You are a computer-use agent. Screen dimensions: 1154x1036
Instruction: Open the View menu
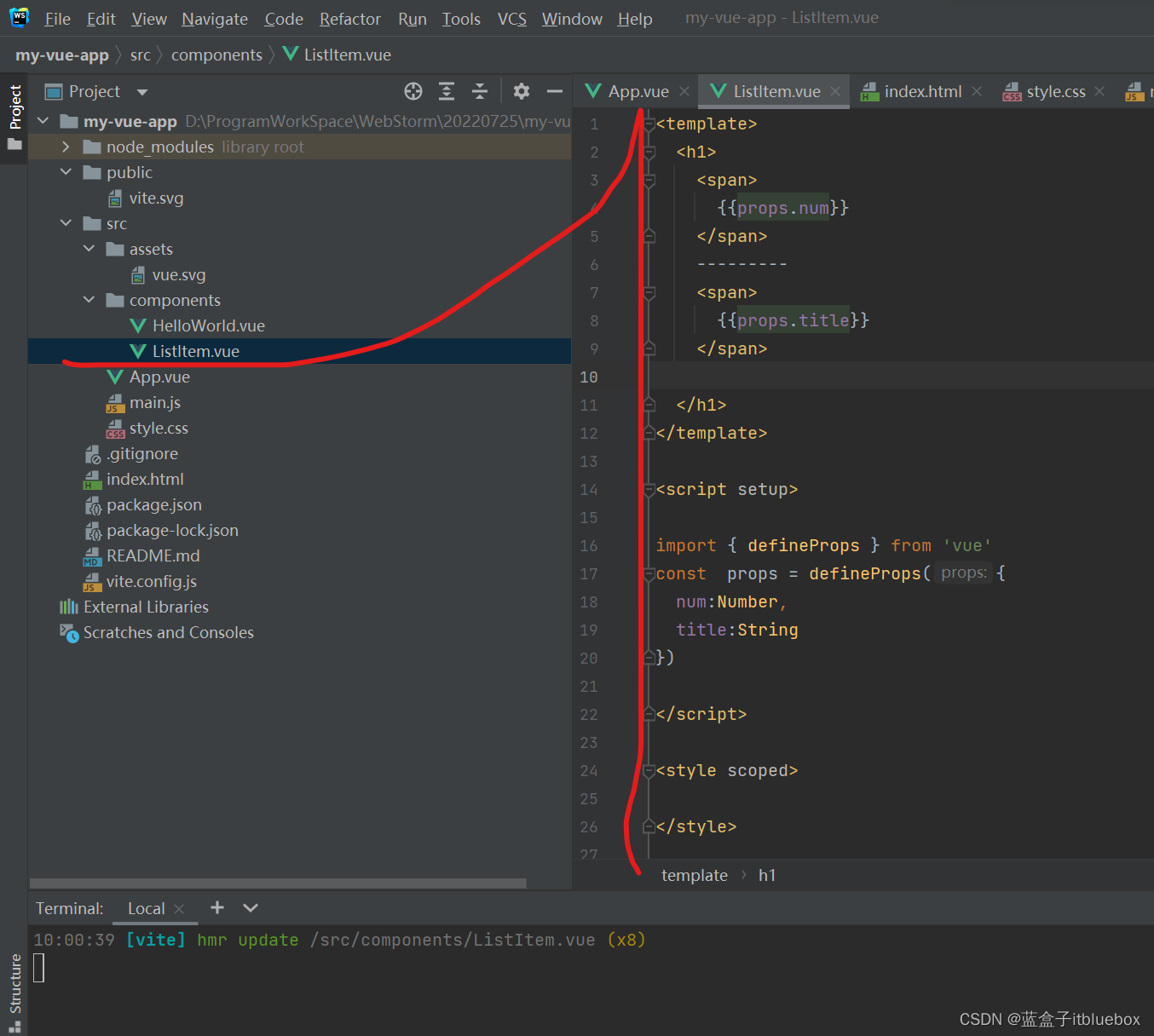pyautogui.click(x=149, y=19)
